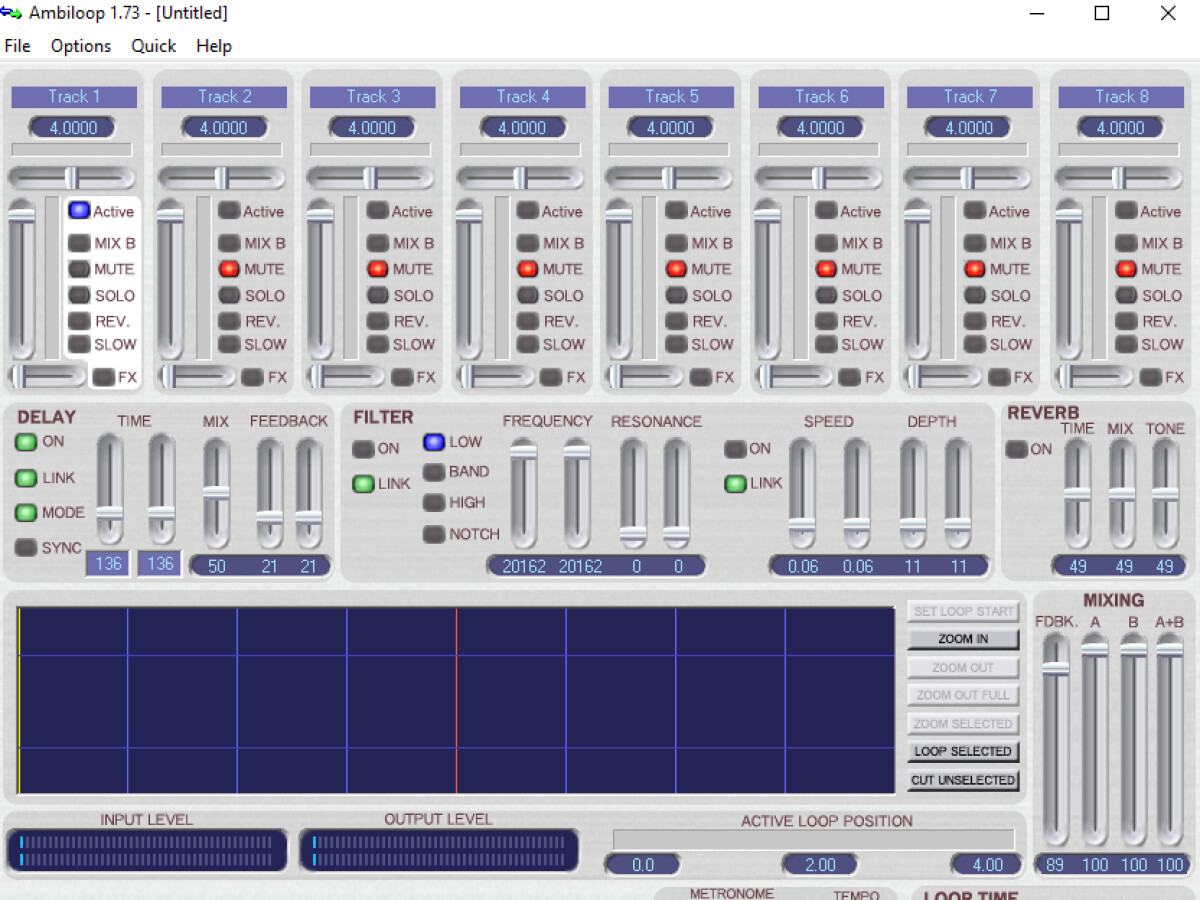Enable the filter ON switch
Viewport: 1200px width, 900px height.
pos(361,449)
